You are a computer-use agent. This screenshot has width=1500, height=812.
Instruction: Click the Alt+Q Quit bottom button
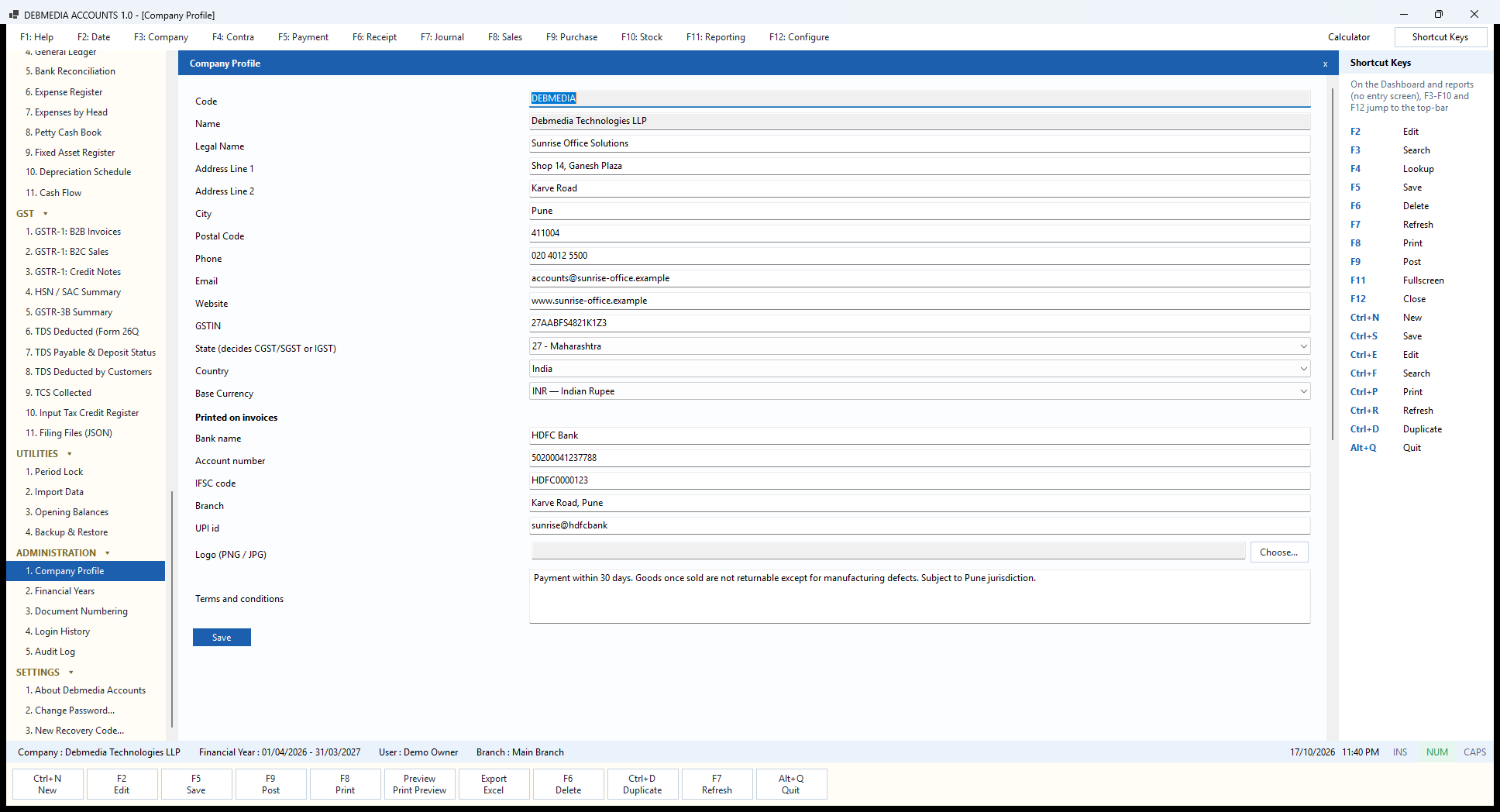791,784
